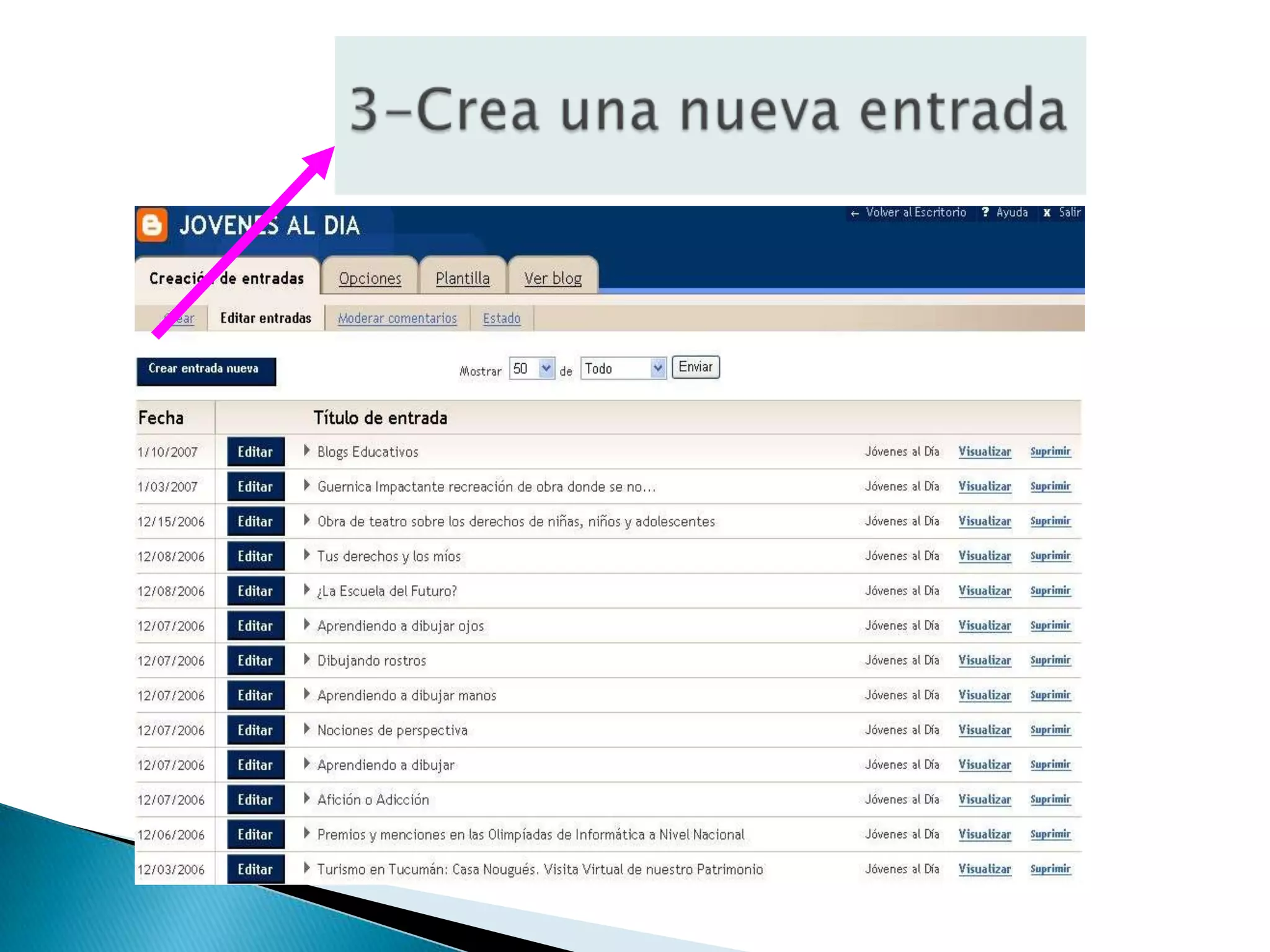Expand the Dibujando rostros entry triangle
1270x952 pixels.
tap(306, 659)
